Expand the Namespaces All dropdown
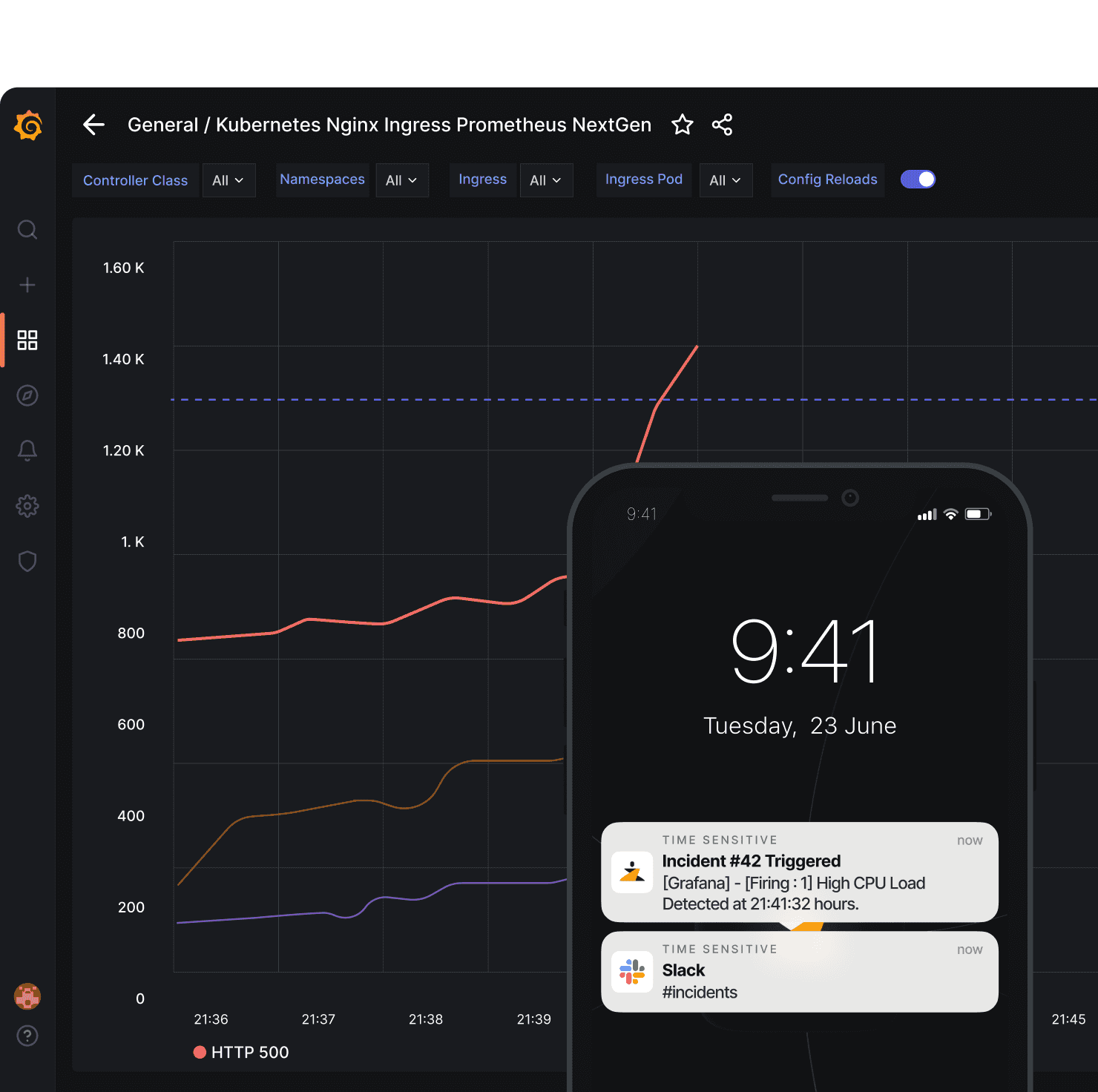Image resolution: width=1098 pixels, height=1092 pixels. 402,180
